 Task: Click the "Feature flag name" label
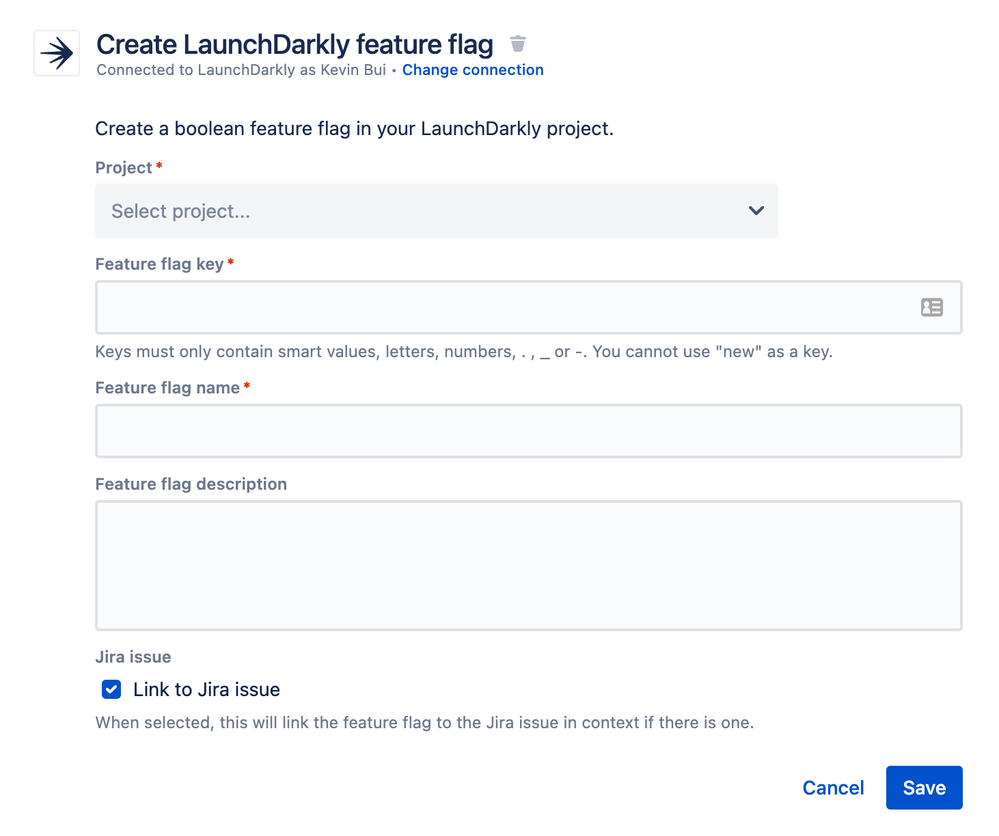click(x=168, y=387)
